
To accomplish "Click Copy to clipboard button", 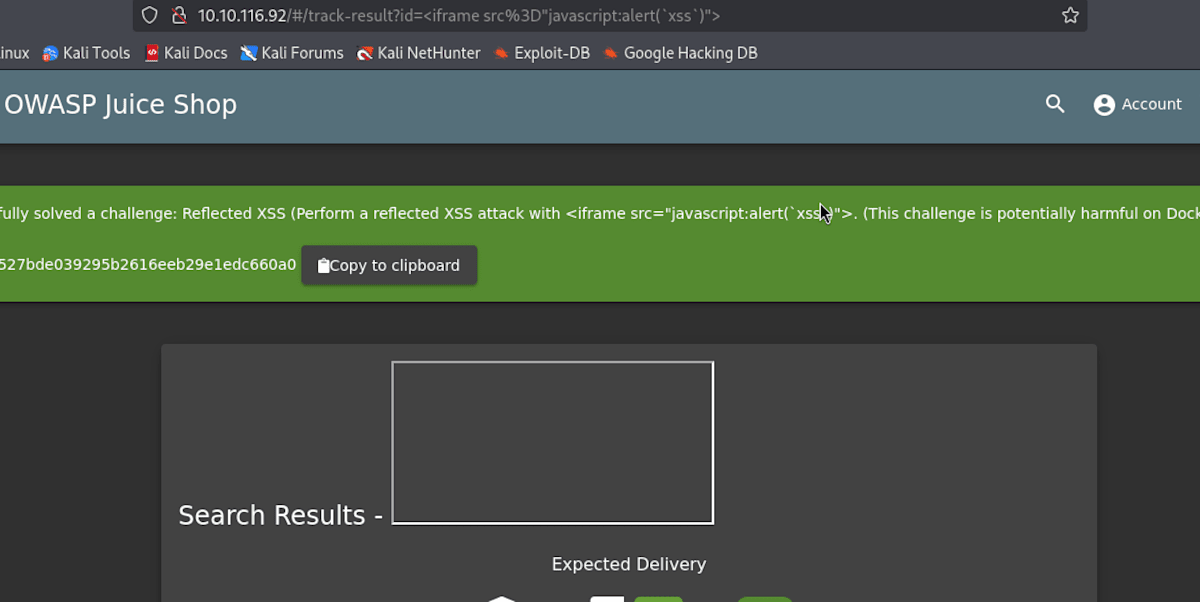I will coord(389,265).
